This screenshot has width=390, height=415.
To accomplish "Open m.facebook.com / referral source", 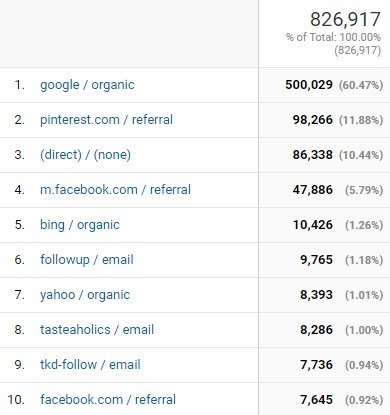I will pyautogui.click(x=115, y=190).
